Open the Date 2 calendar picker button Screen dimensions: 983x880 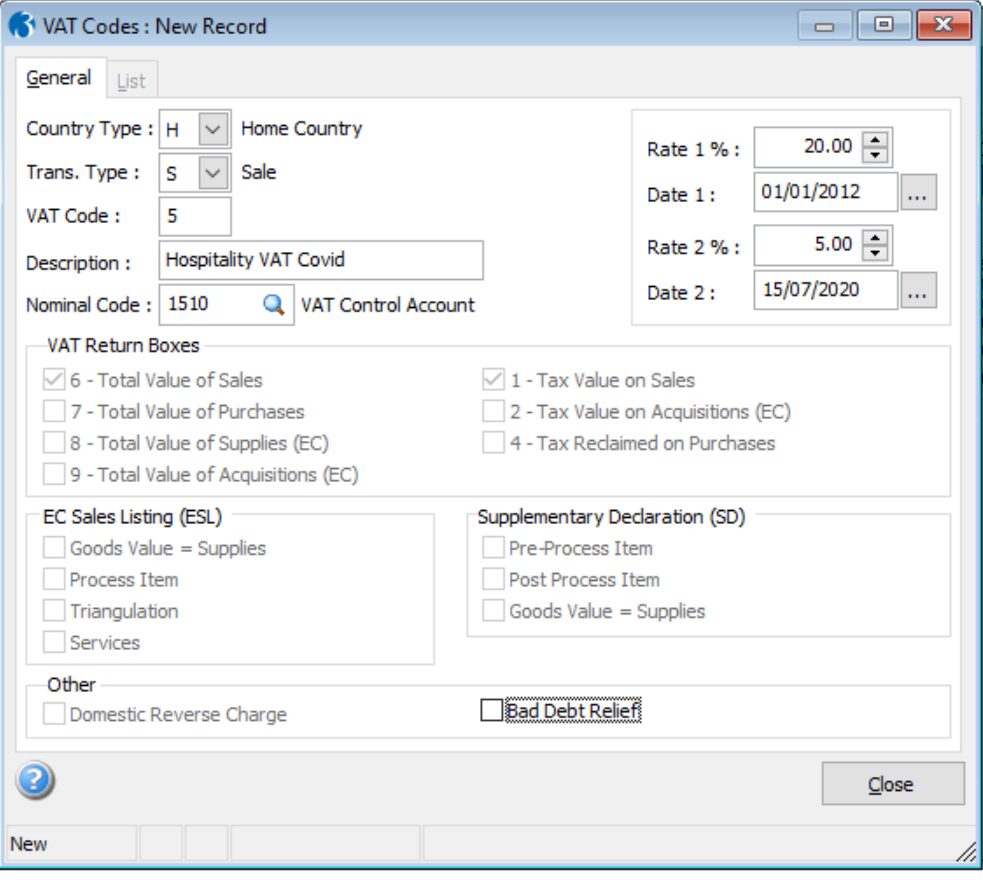point(918,290)
